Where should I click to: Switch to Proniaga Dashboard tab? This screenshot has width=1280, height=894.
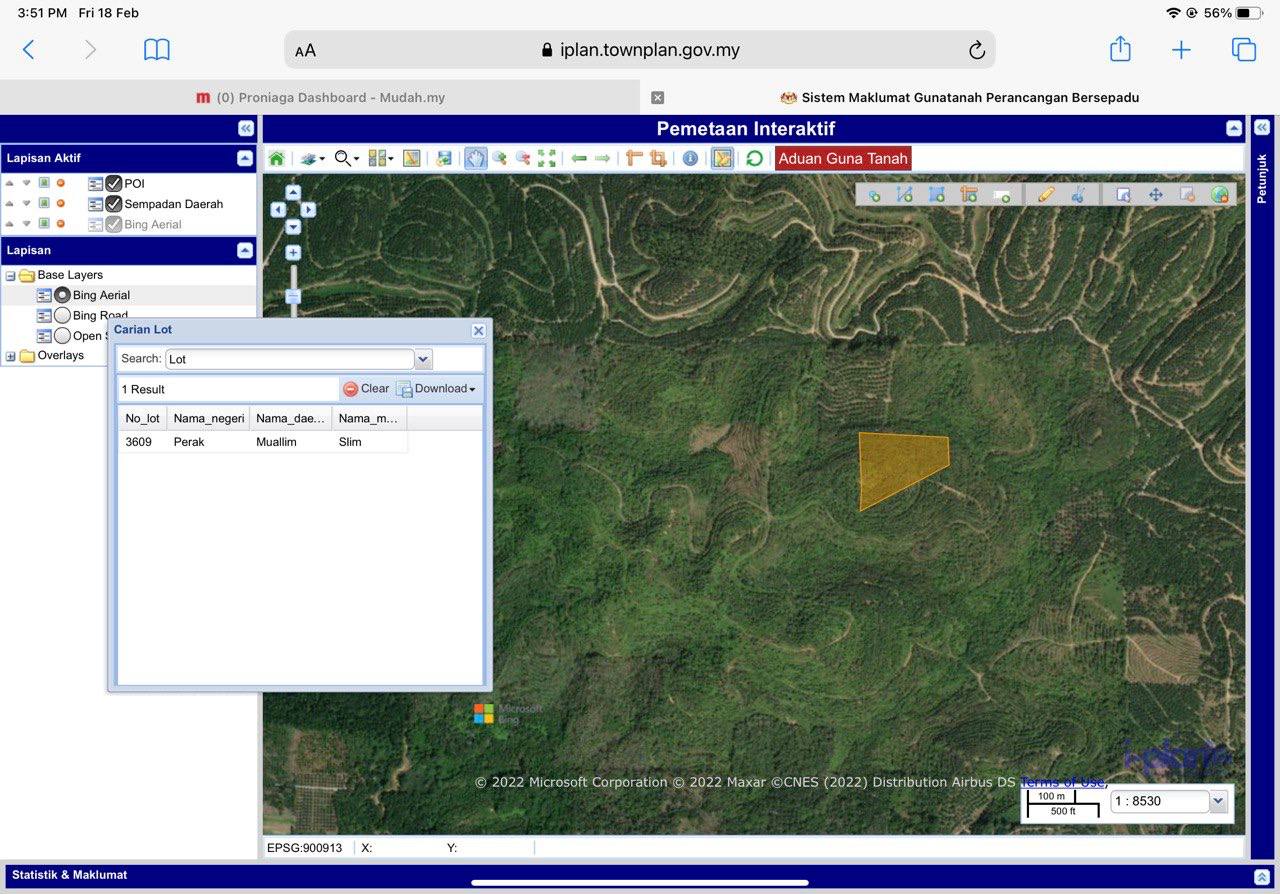(320, 98)
